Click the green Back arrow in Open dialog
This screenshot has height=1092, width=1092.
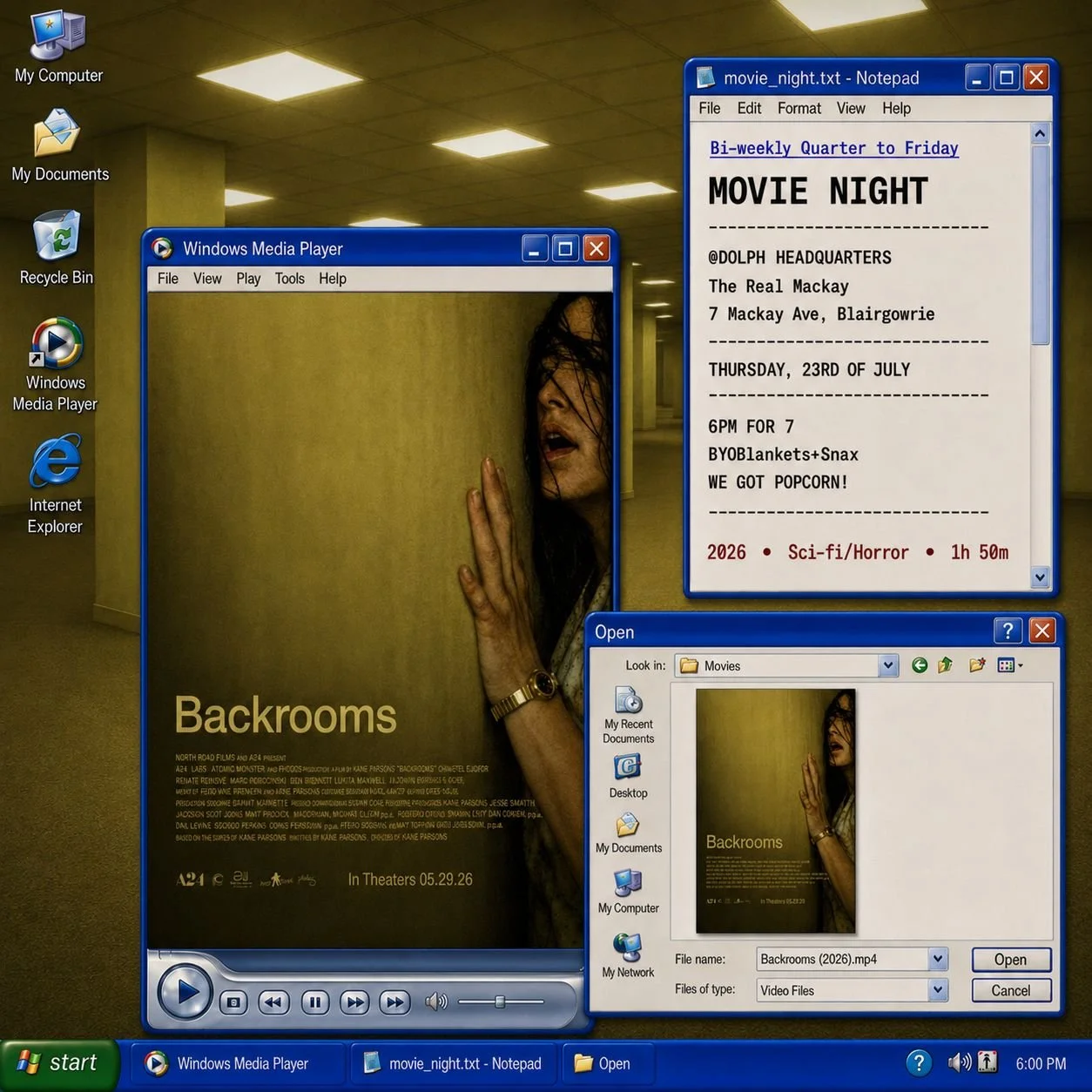920,665
